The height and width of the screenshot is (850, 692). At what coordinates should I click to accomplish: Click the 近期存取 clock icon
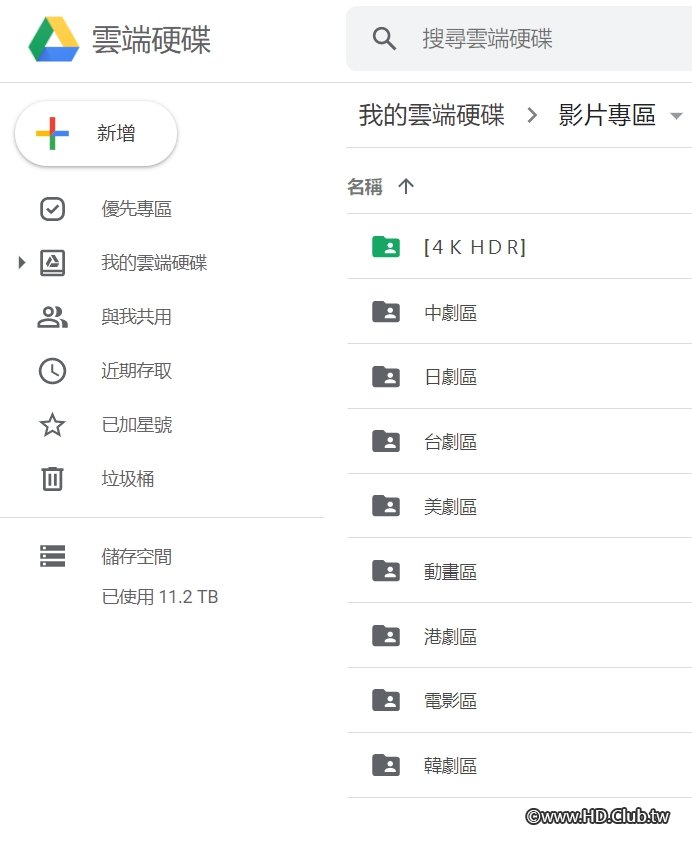point(52,371)
